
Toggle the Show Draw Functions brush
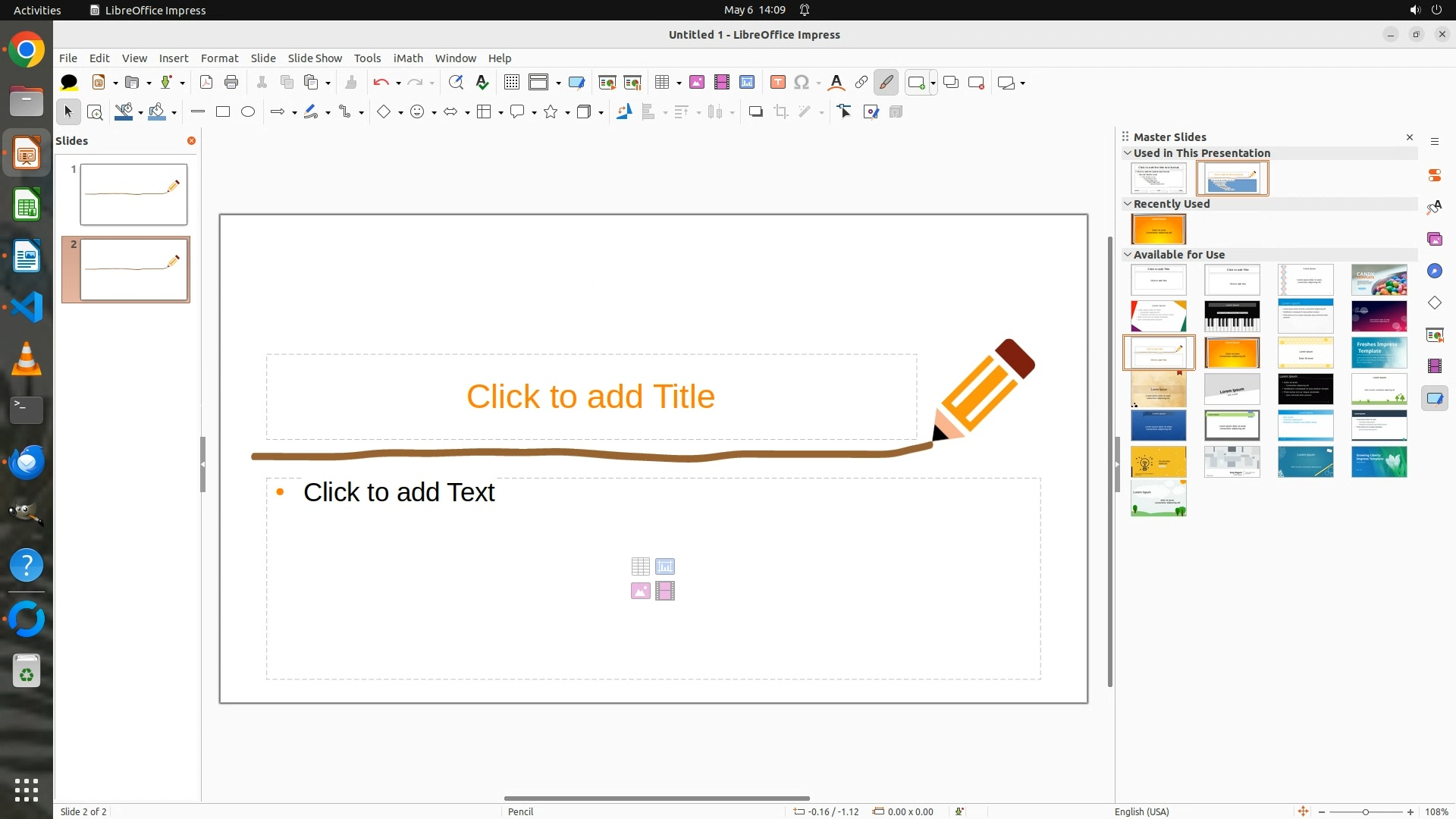point(886,83)
